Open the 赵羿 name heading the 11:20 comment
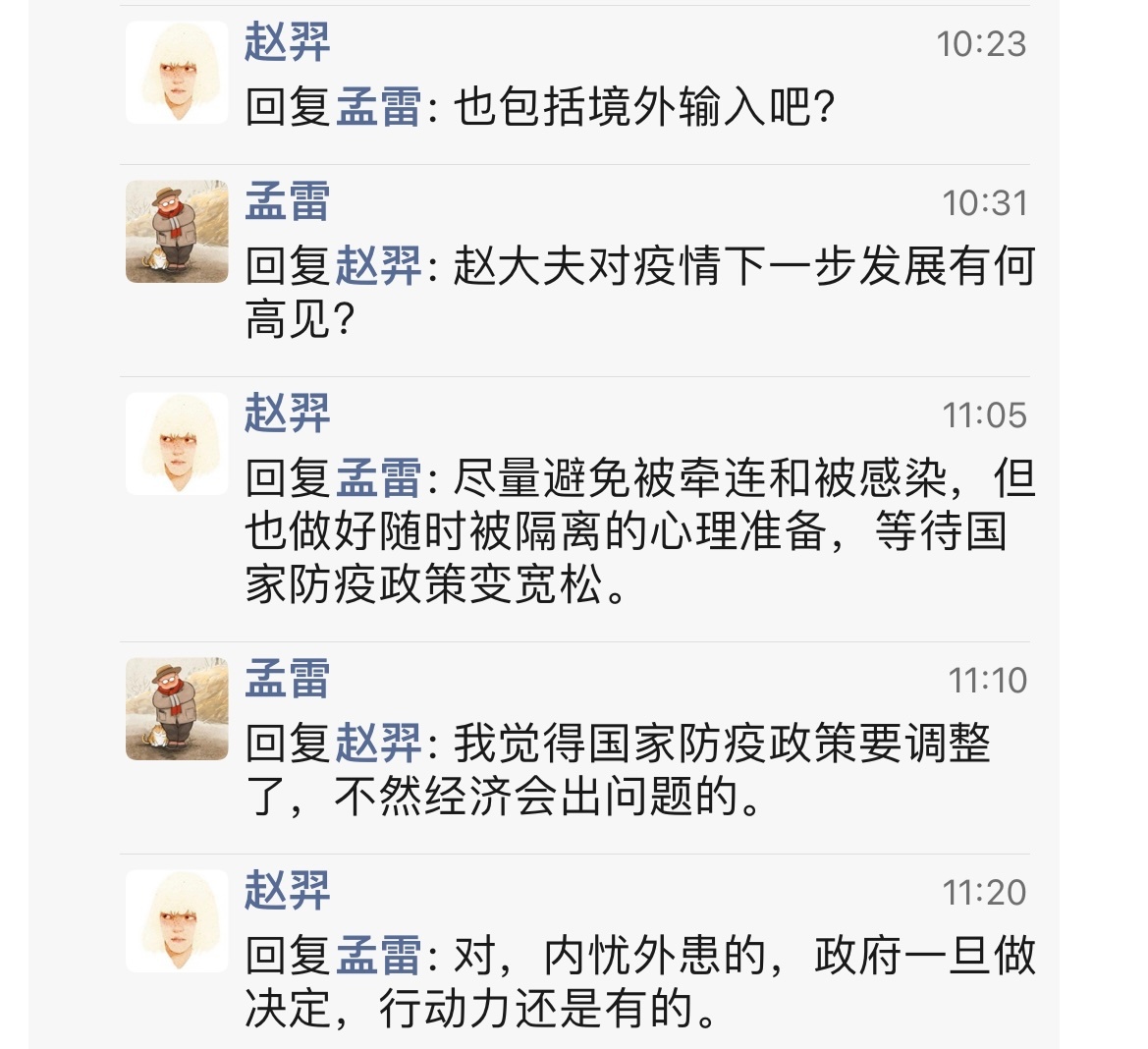Viewport: 1148px width, 1049px height. pyautogui.click(x=287, y=891)
